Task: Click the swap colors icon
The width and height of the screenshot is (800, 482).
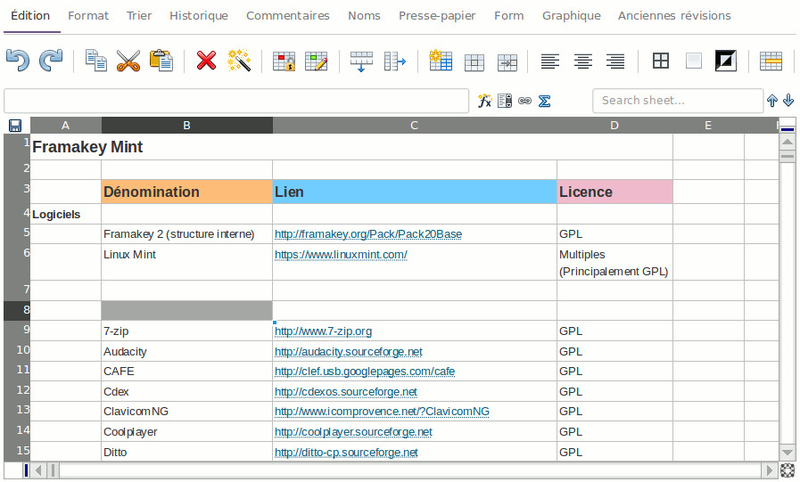Action: pyautogui.click(x=725, y=61)
